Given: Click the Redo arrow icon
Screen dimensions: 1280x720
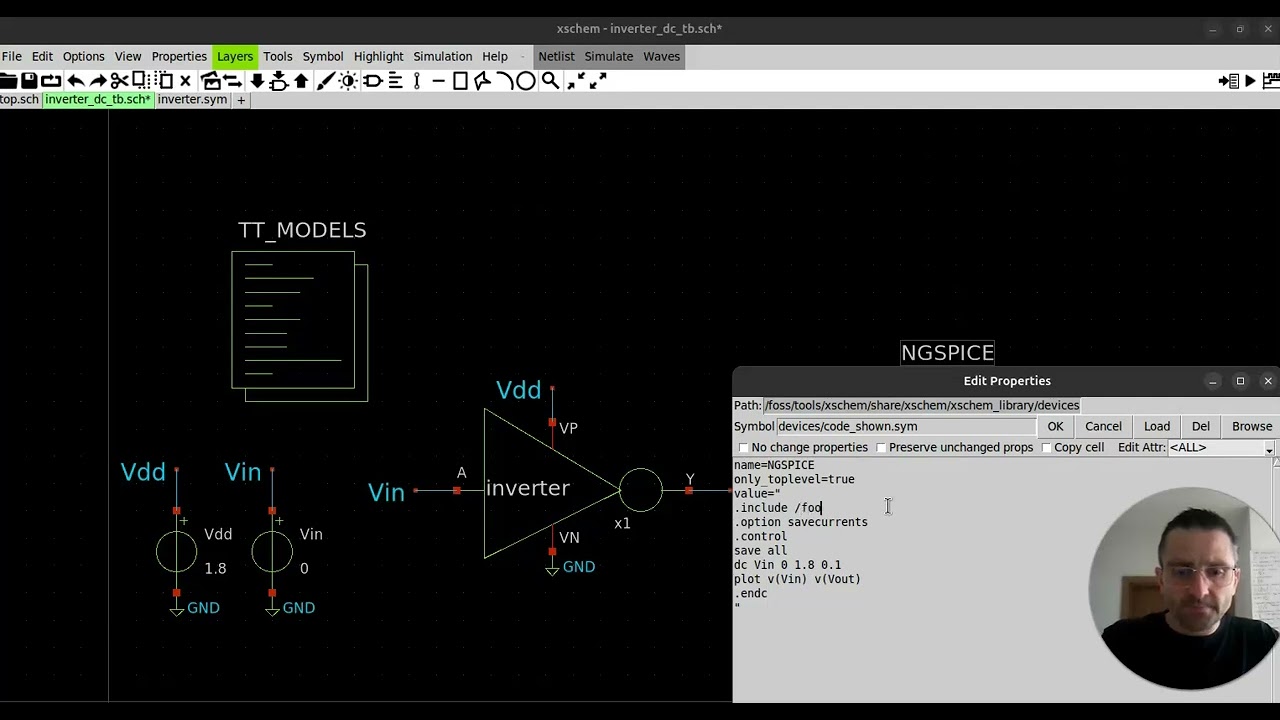Looking at the screenshot, I should [x=98, y=81].
